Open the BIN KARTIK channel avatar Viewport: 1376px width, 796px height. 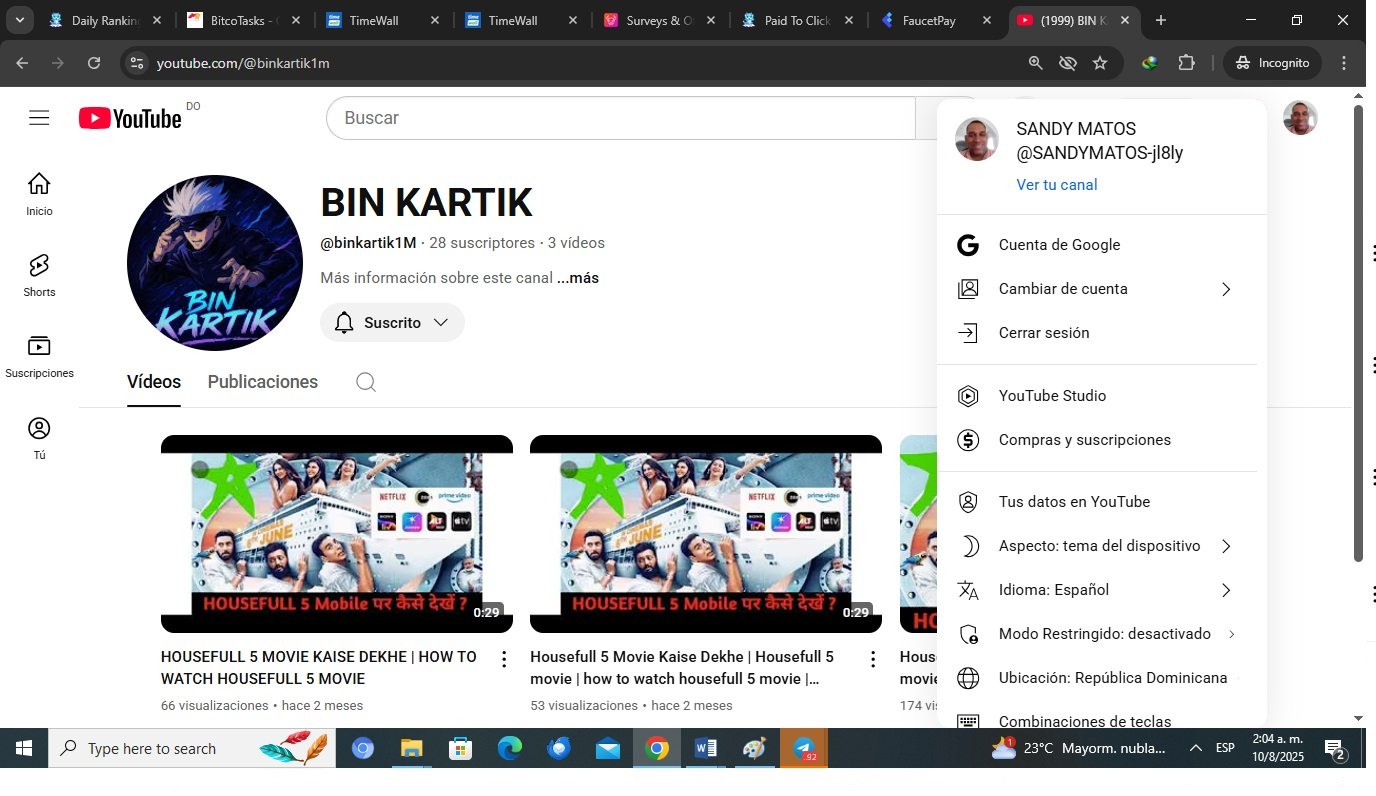(x=215, y=263)
